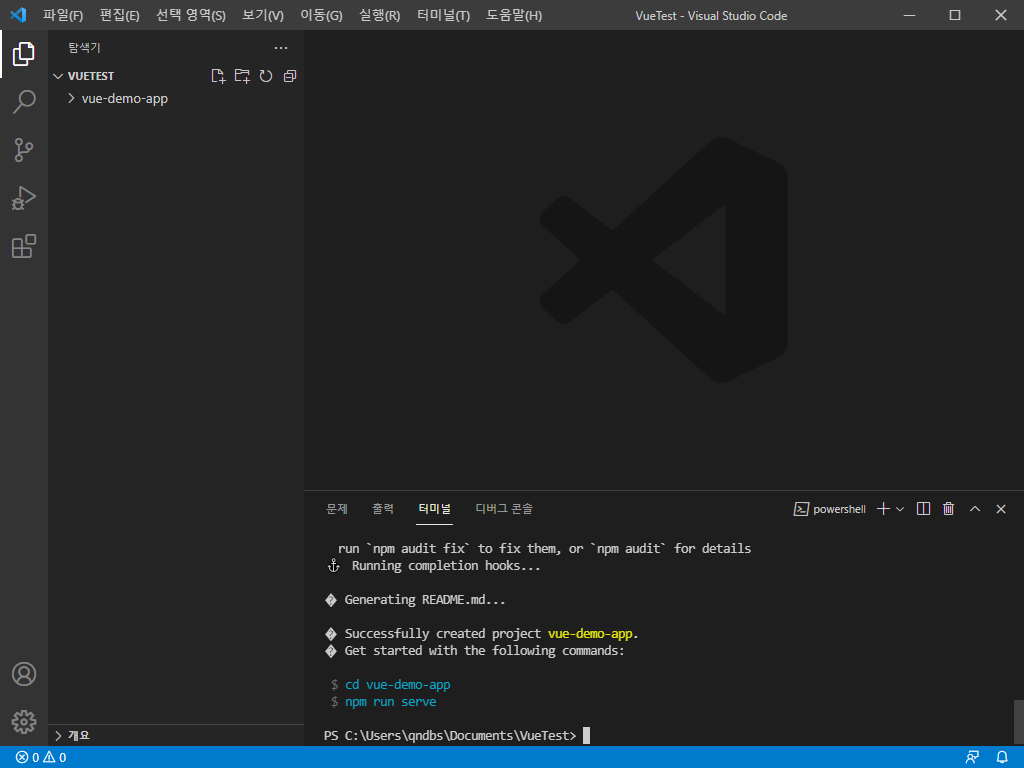Close the terminal panel
This screenshot has width=1024, height=768.
[x=1000, y=509]
